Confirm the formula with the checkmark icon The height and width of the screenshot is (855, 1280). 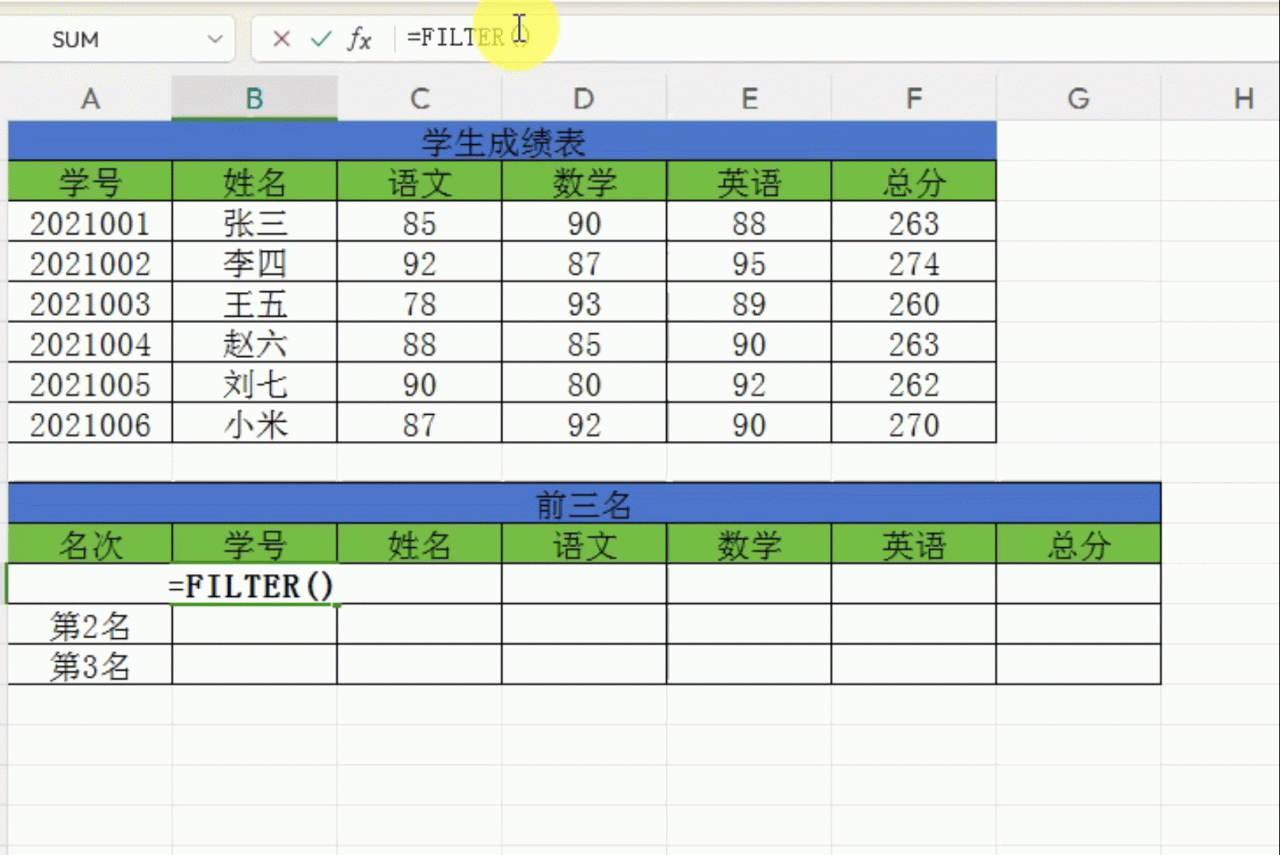[x=320, y=39]
